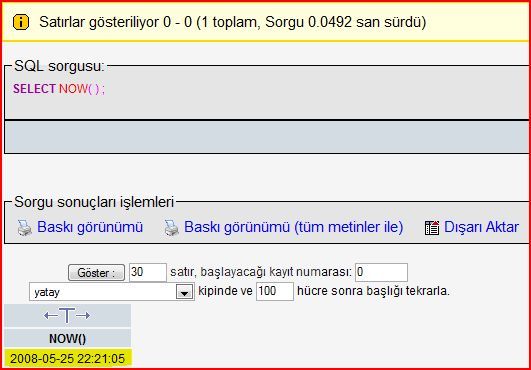The image size is (531, 370).
Task: Click the full texts toggle arrows icon
Action: point(67,315)
